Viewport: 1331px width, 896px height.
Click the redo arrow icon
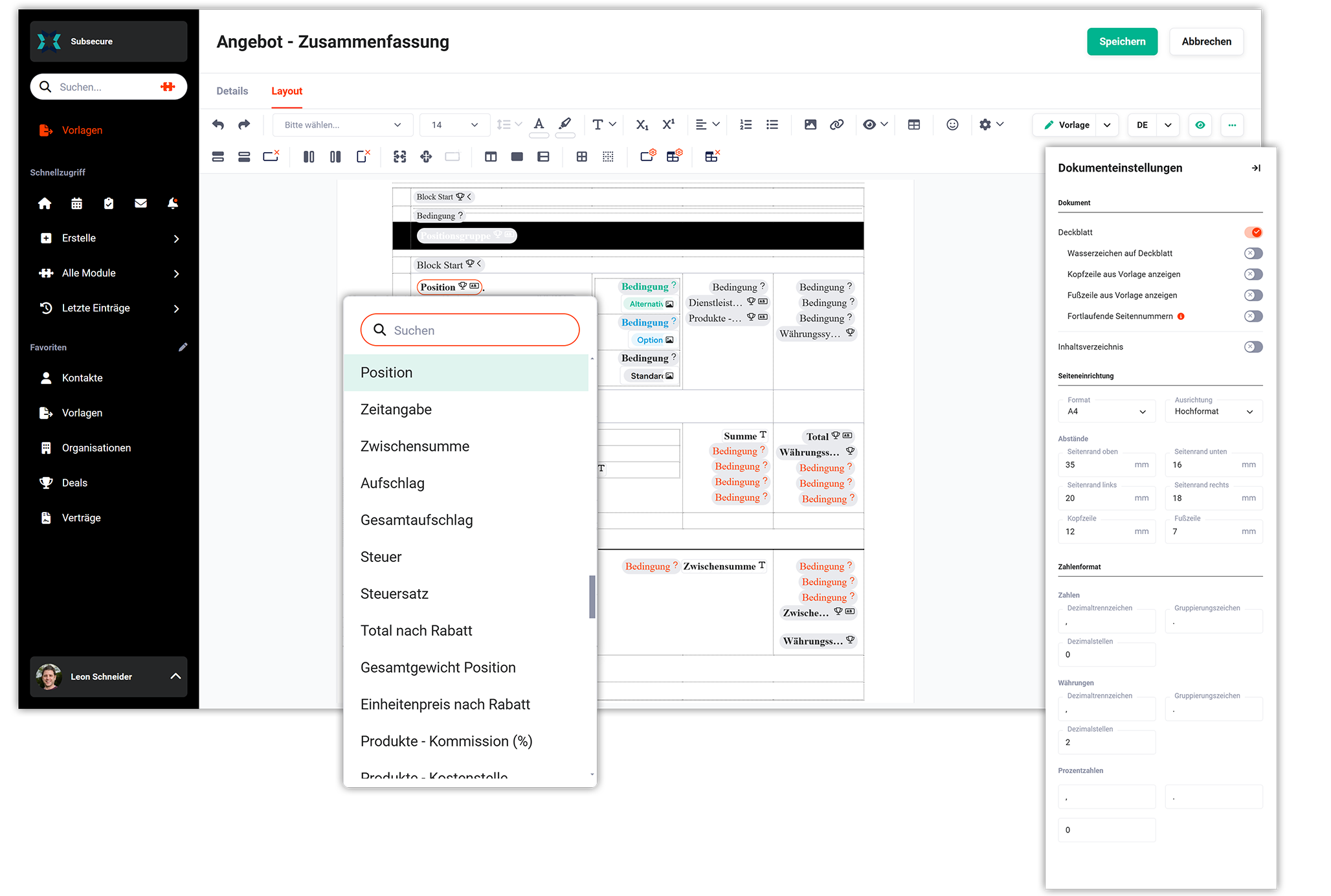point(244,124)
